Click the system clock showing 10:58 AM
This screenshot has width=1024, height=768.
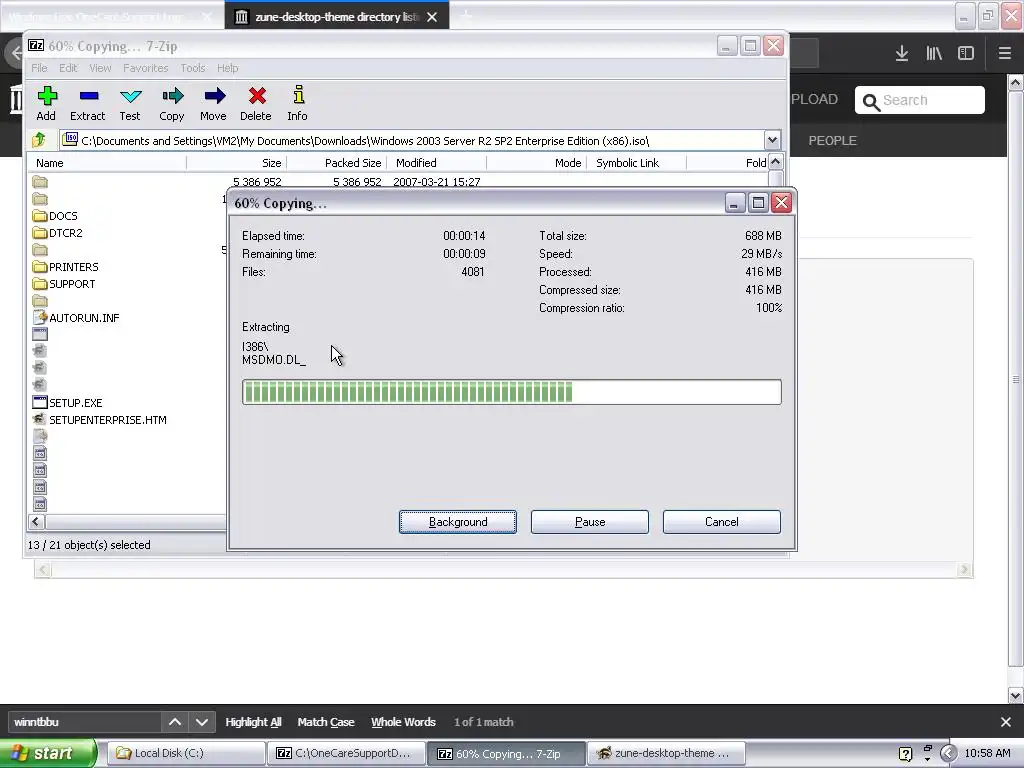[x=987, y=753]
